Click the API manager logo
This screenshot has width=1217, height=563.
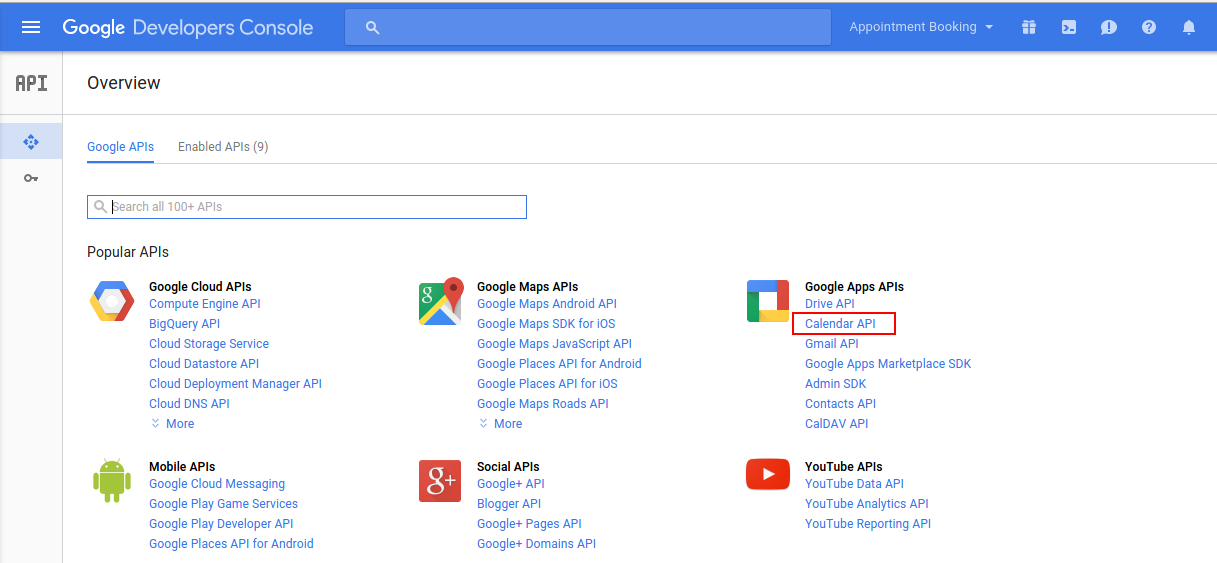31,83
